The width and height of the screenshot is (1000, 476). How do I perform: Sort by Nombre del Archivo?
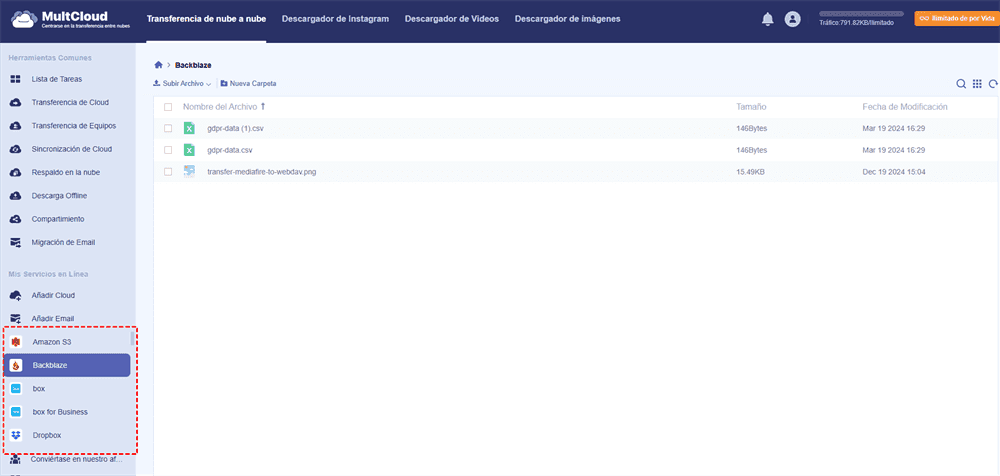coord(224,107)
